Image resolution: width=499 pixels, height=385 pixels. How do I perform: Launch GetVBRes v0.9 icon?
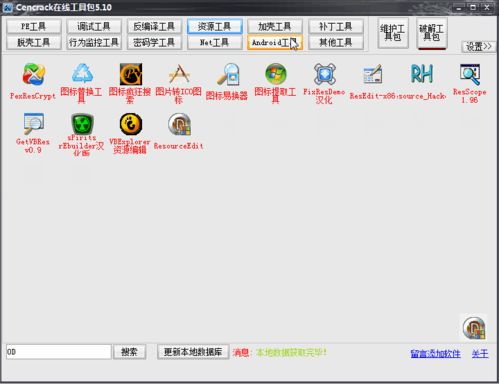point(34,124)
